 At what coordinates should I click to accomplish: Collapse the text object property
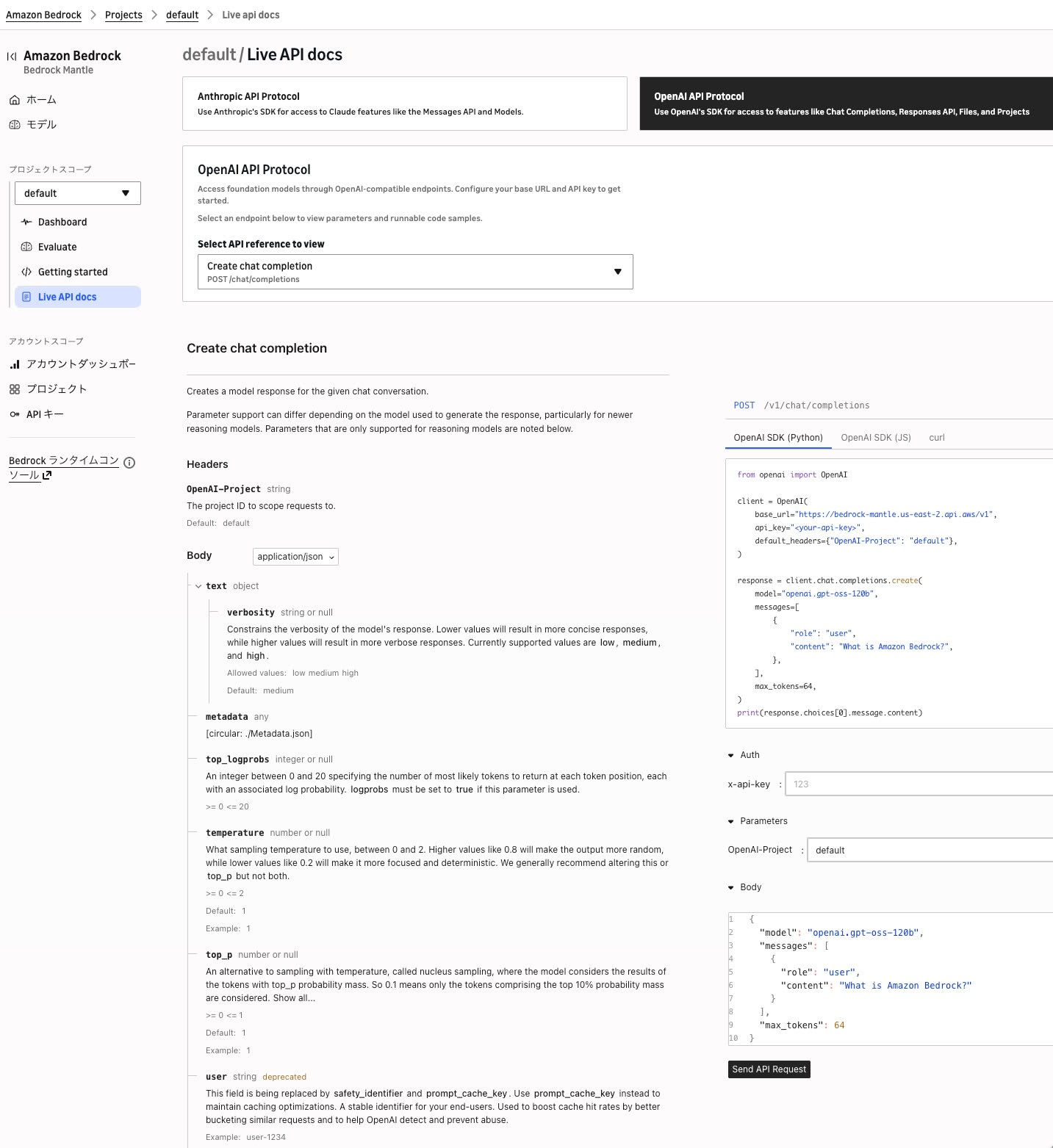198,586
